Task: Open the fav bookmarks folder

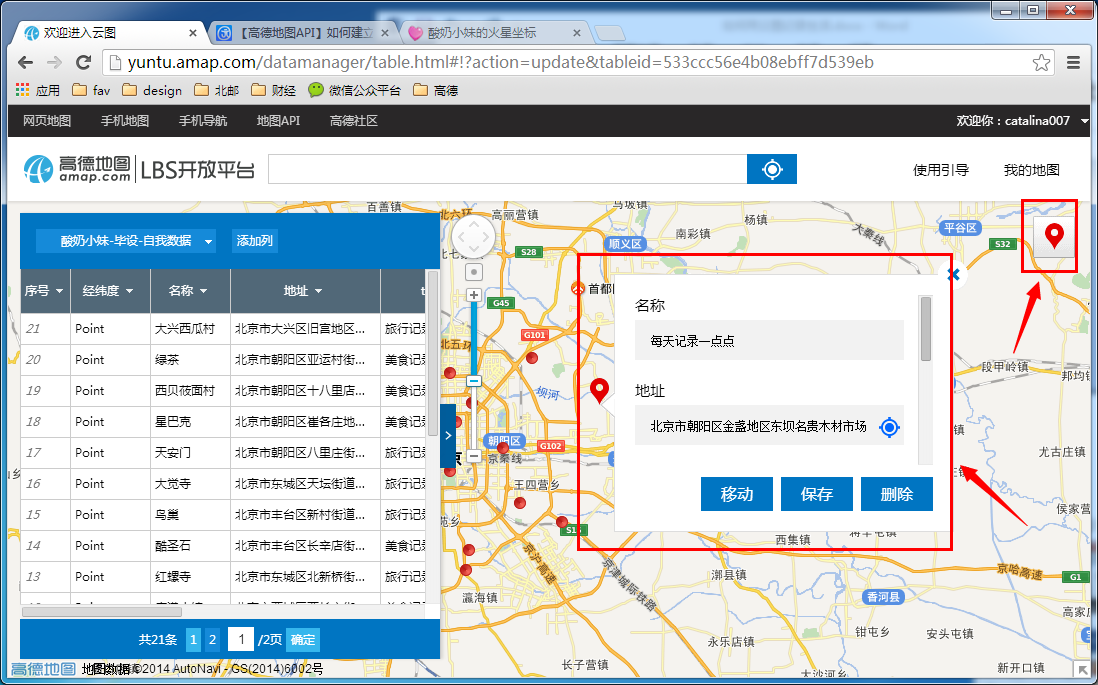Action: click(x=91, y=90)
